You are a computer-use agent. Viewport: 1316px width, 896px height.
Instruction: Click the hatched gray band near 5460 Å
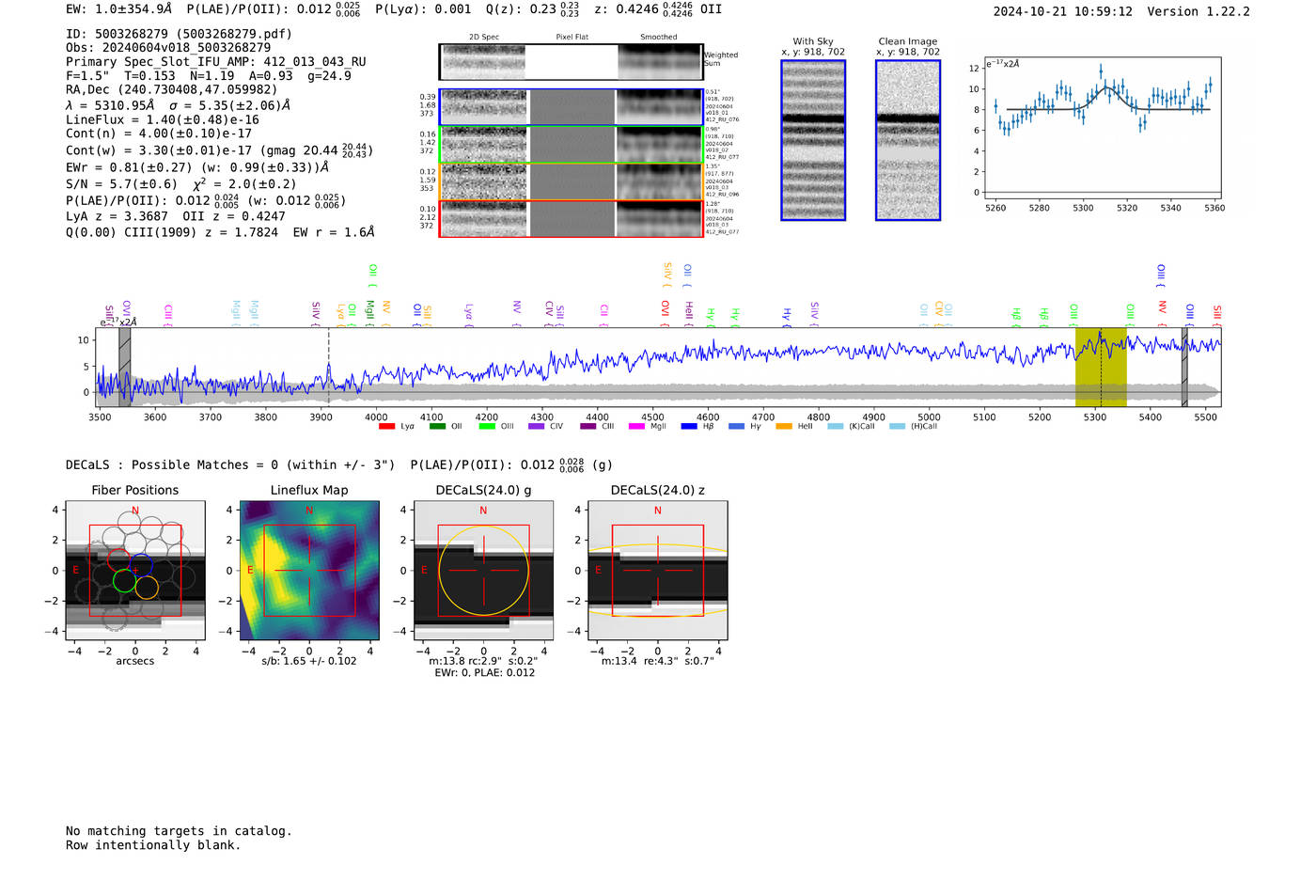pos(1184,367)
